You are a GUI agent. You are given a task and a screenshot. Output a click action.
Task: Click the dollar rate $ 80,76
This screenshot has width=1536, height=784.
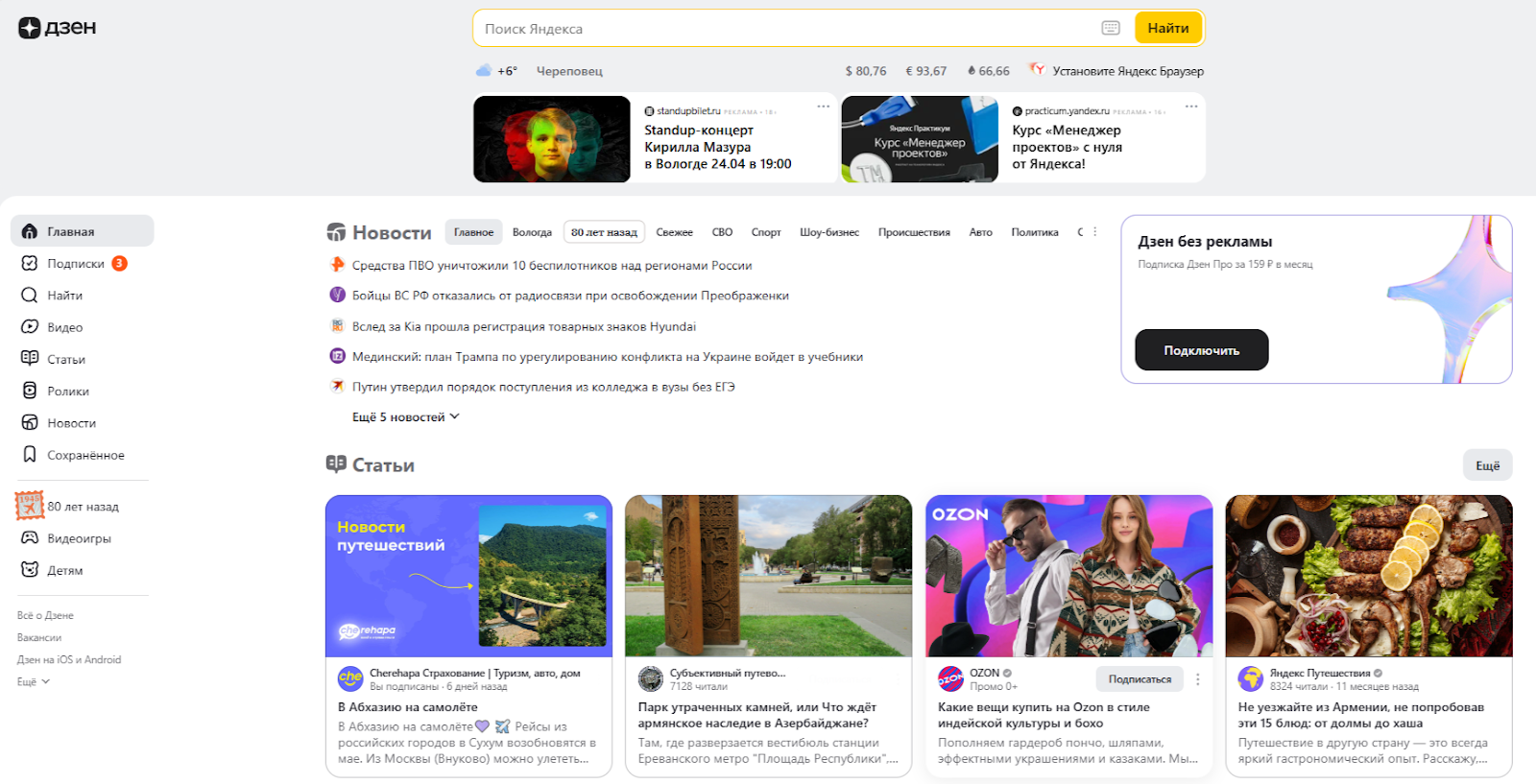tap(865, 71)
